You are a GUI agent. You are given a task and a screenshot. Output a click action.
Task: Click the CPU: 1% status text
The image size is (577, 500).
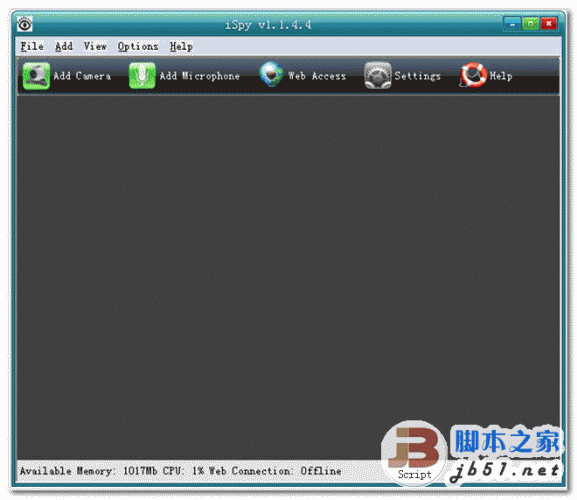(x=183, y=471)
